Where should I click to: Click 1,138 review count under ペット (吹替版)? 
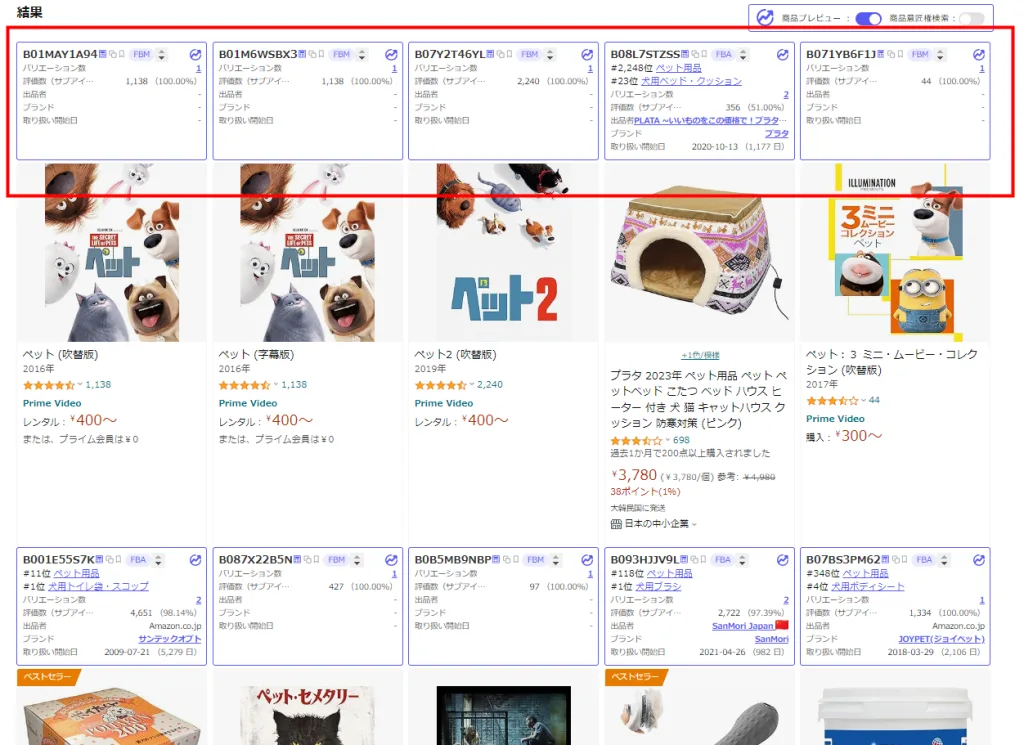(98, 385)
